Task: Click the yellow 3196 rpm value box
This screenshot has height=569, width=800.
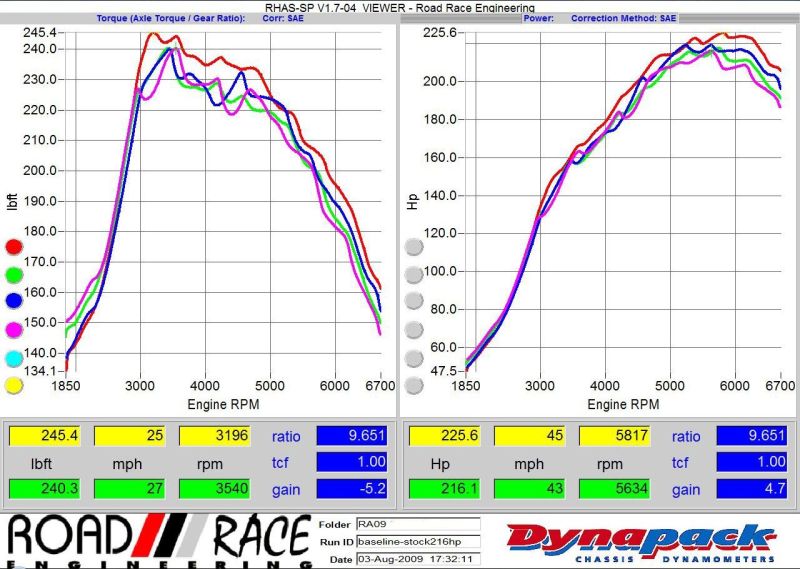Action: click(216, 436)
